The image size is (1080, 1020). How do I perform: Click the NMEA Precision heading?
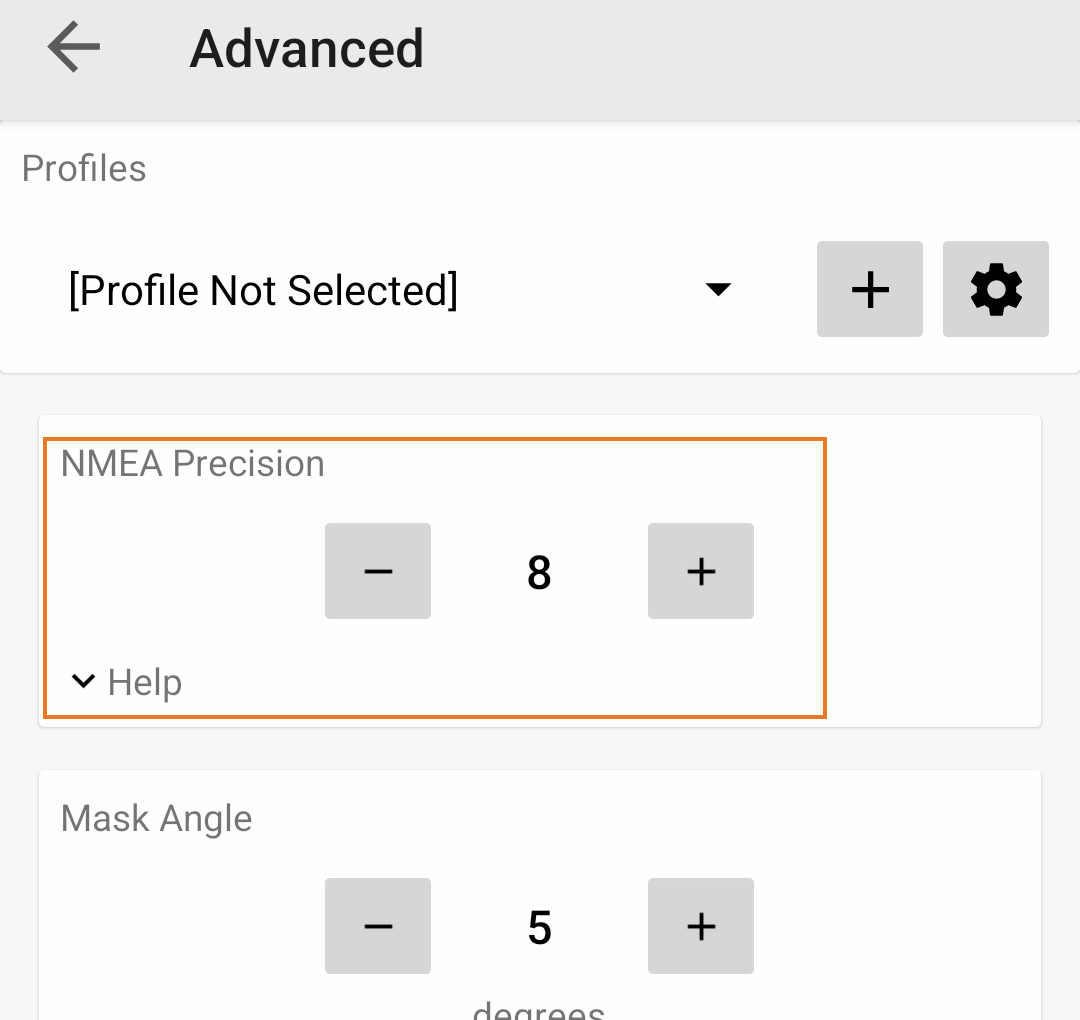point(193,464)
